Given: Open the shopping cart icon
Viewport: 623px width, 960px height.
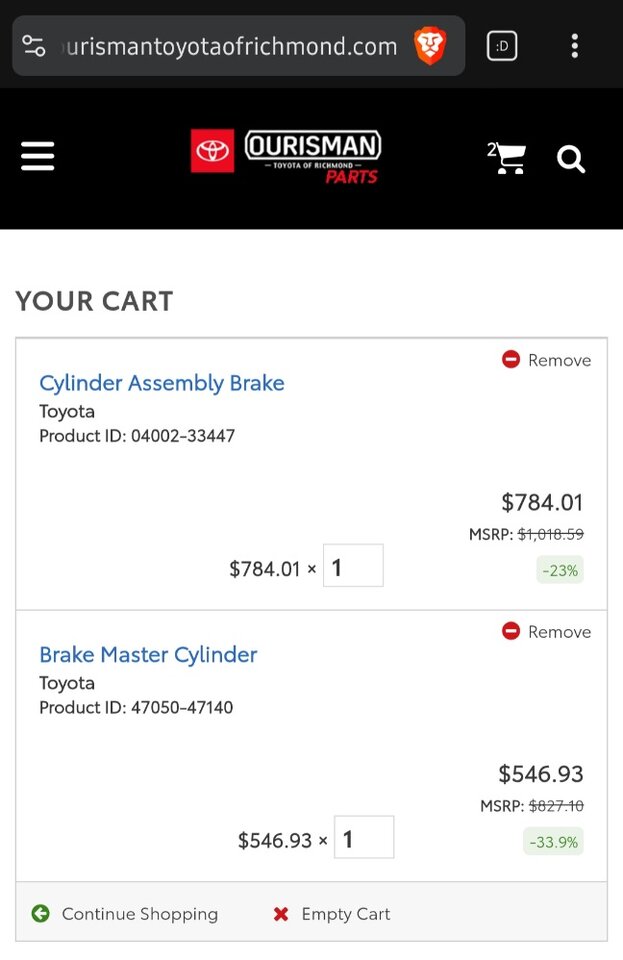Looking at the screenshot, I should 508,158.
